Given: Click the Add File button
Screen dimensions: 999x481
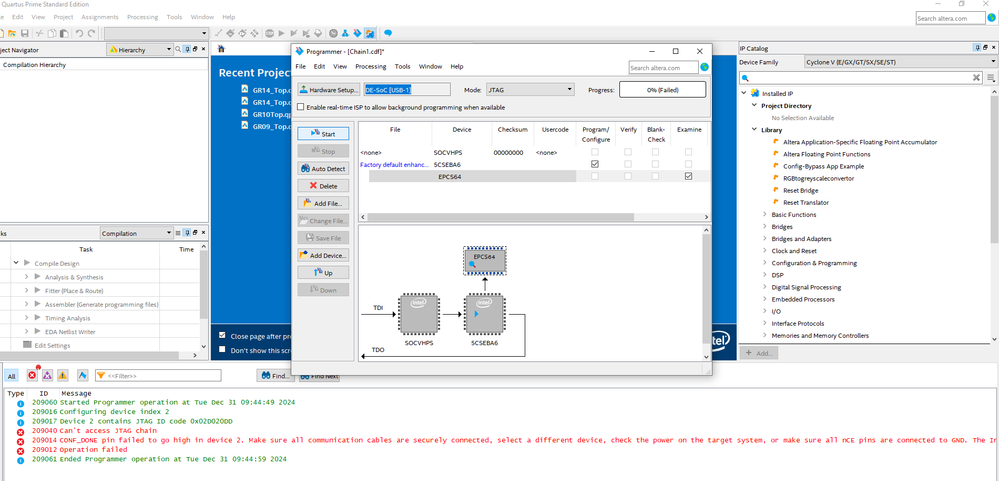Looking at the screenshot, I should 323,203.
